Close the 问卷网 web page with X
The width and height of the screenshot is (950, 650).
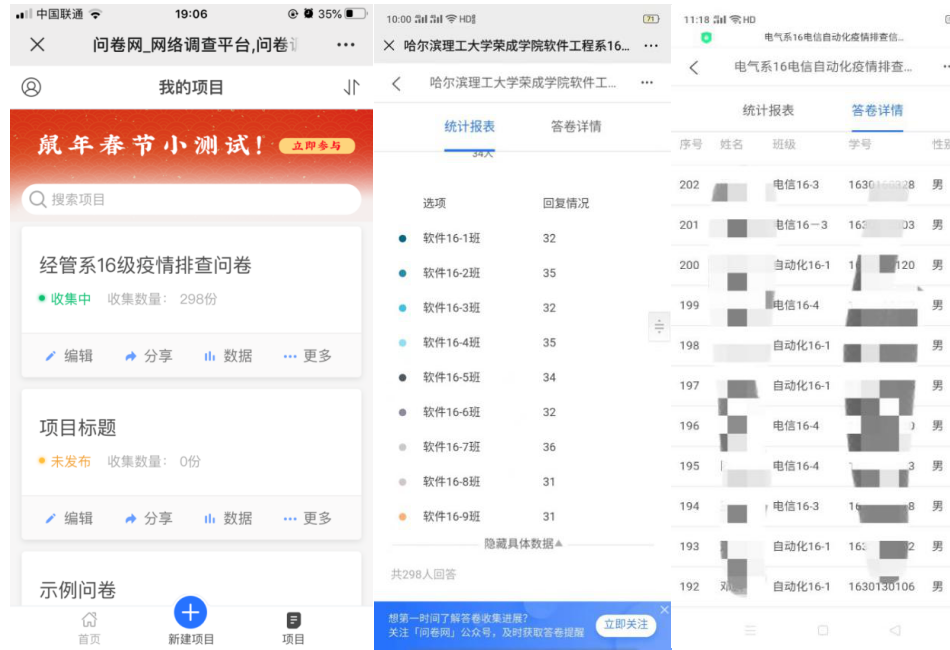point(37,44)
